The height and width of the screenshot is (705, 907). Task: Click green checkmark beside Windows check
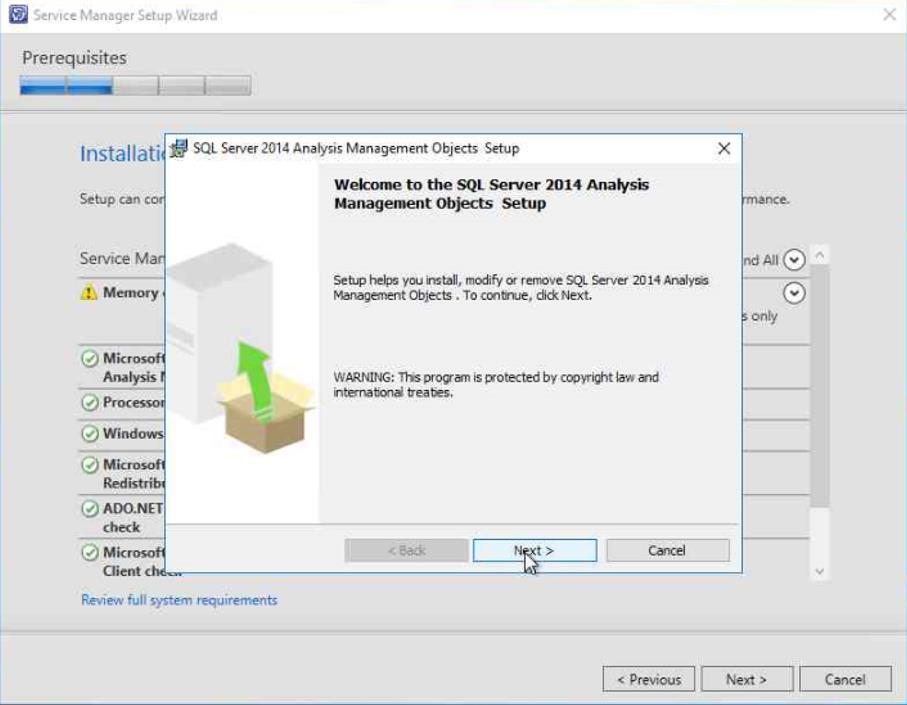click(90, 433)
